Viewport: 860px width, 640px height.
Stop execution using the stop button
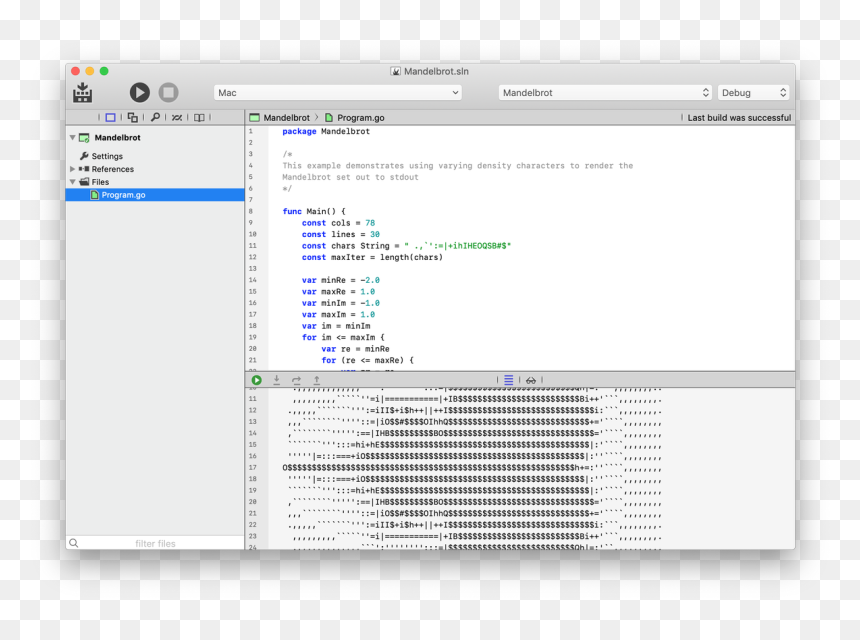[x=168, y=92]
